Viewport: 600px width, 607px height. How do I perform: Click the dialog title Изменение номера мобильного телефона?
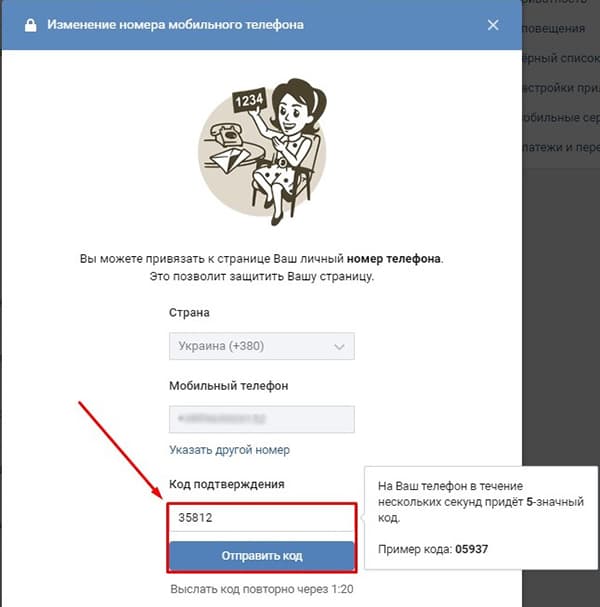(x=175, y=25)
